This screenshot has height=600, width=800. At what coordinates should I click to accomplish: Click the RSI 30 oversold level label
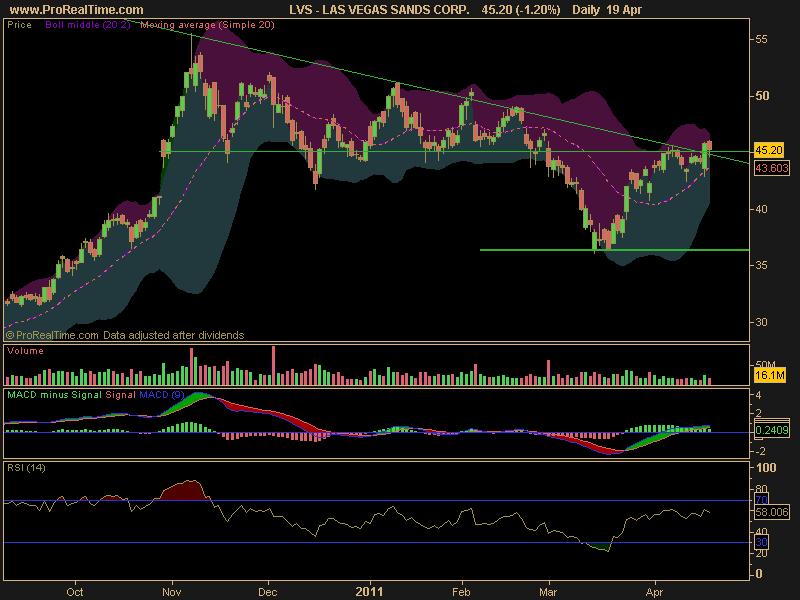(761, 542)
